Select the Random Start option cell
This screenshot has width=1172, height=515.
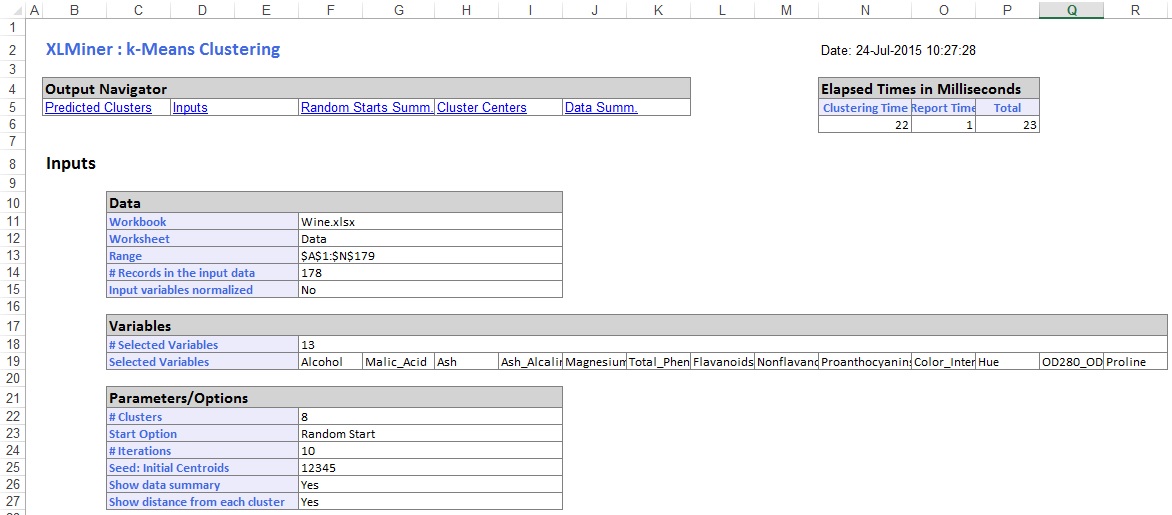click(x=430, y=434)
